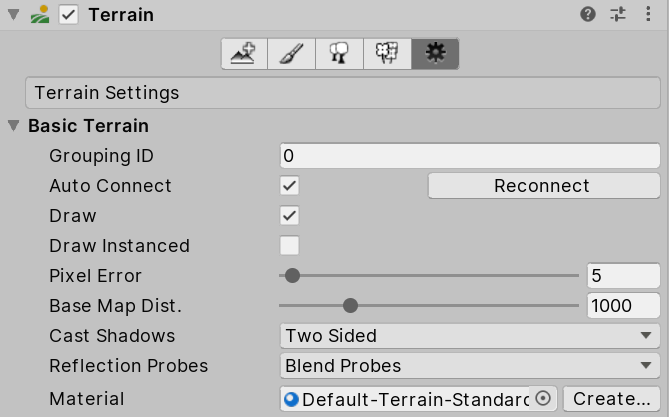Select the Create Neighbor Terrains tool
This screenshot has height=417, width=669.
(244, 54)
